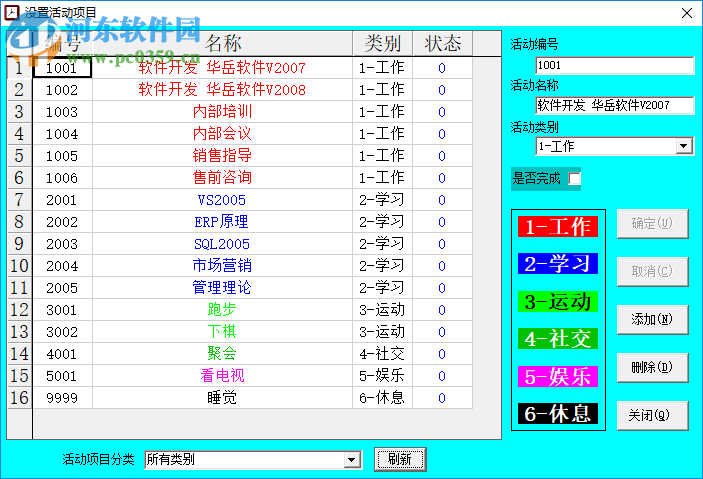Screen dimensions: 703x479
Task: Click the 确定(U) button
Action: (652, 223)
